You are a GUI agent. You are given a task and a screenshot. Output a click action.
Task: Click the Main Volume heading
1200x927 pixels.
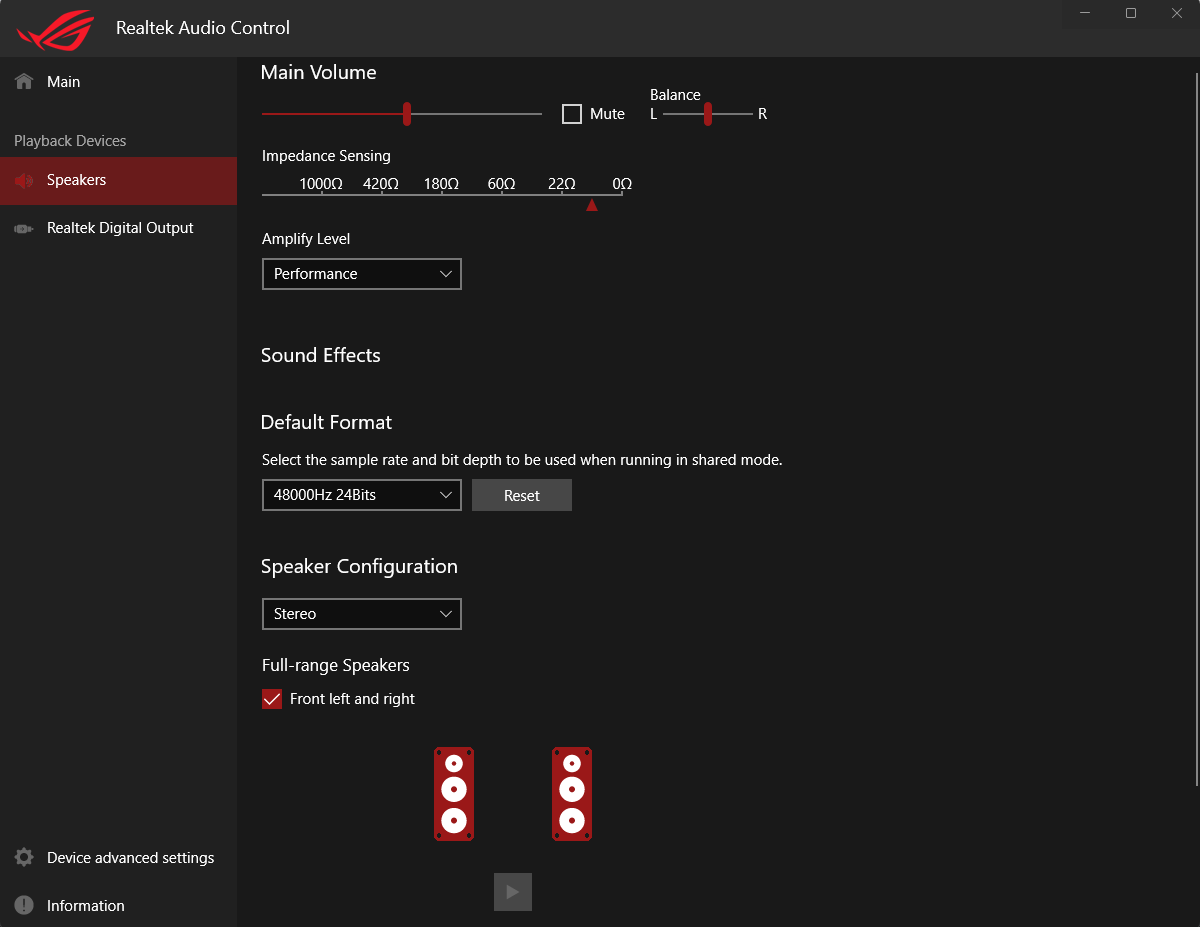318,72
